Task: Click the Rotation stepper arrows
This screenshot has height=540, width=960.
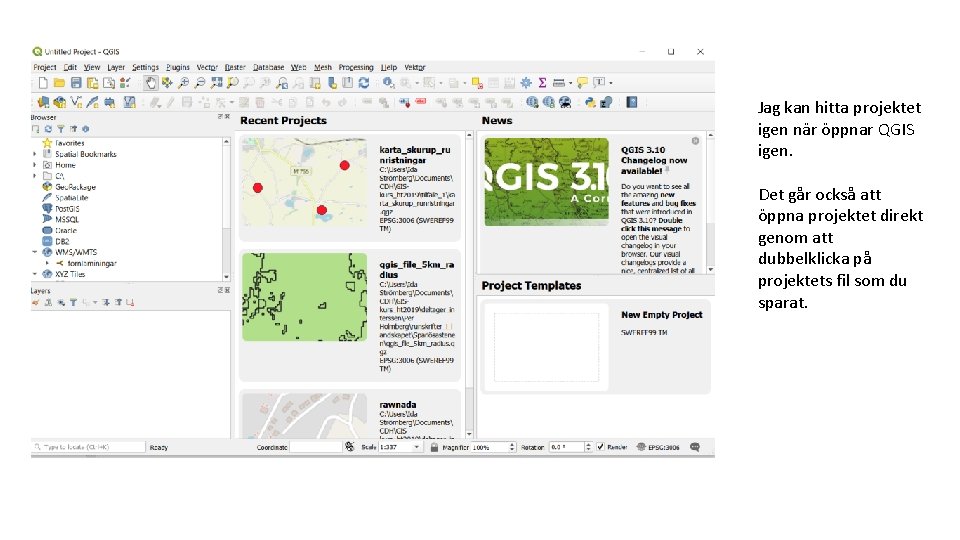Action: 588,447
